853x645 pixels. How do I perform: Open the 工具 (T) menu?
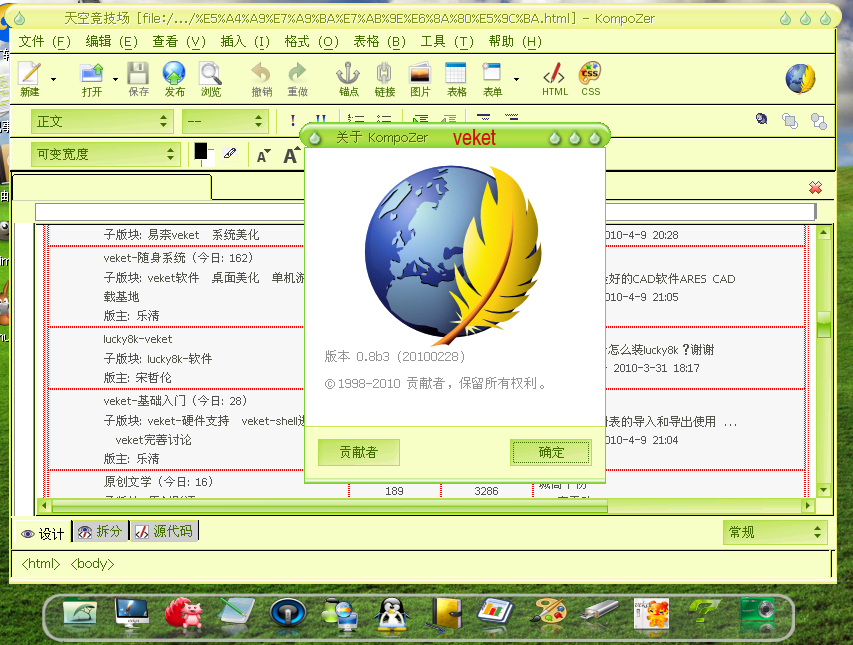coord(447,41)
